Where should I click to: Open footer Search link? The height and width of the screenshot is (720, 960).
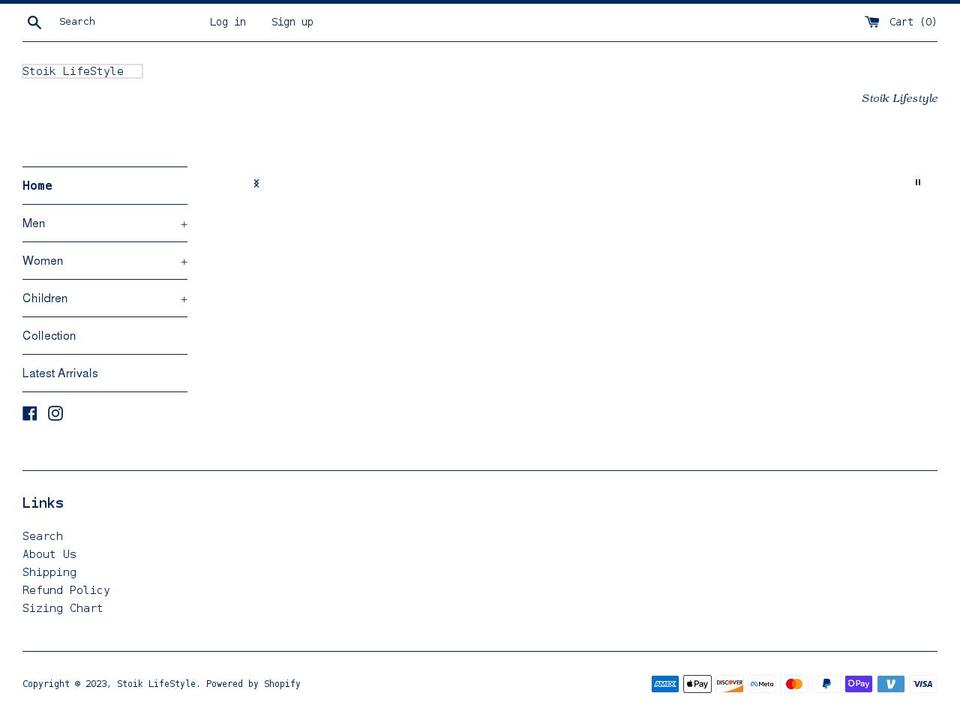point(42,536)
